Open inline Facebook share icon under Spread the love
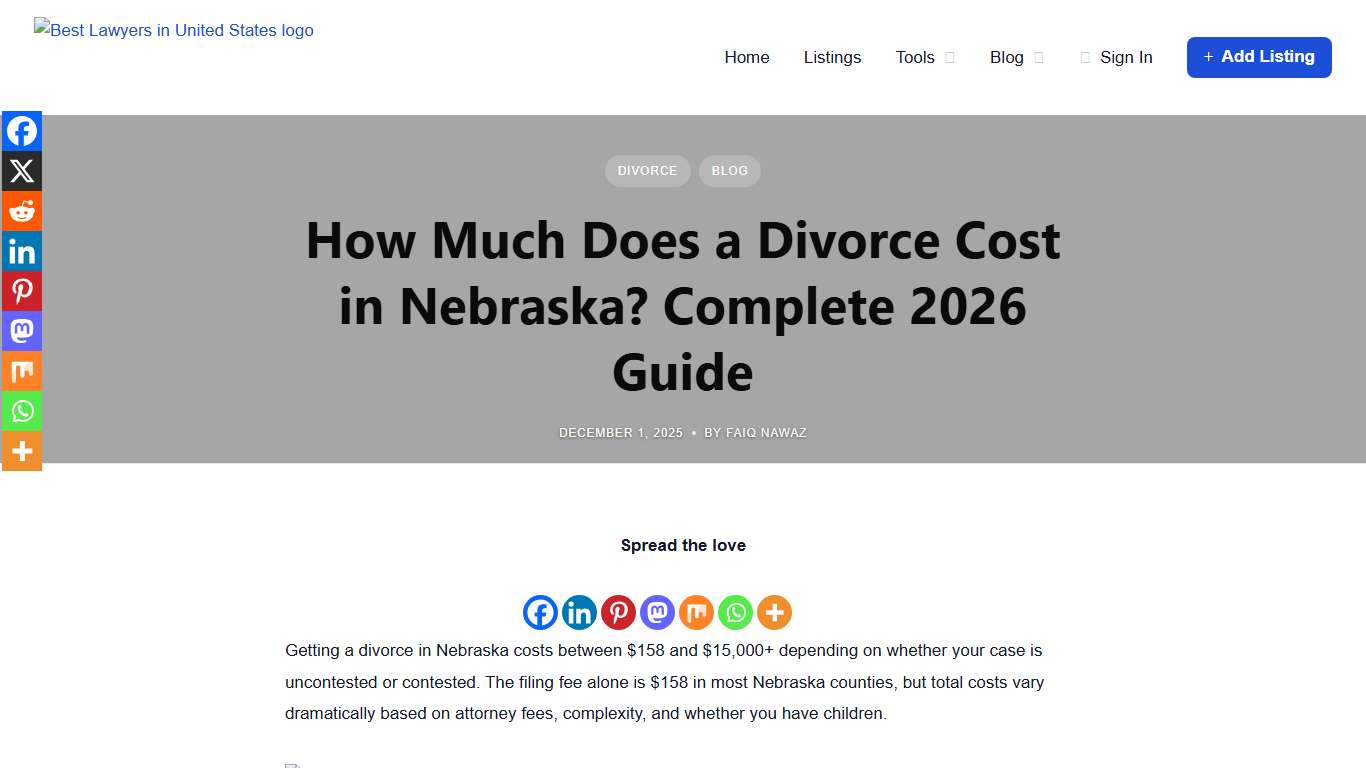 [540, 612]
